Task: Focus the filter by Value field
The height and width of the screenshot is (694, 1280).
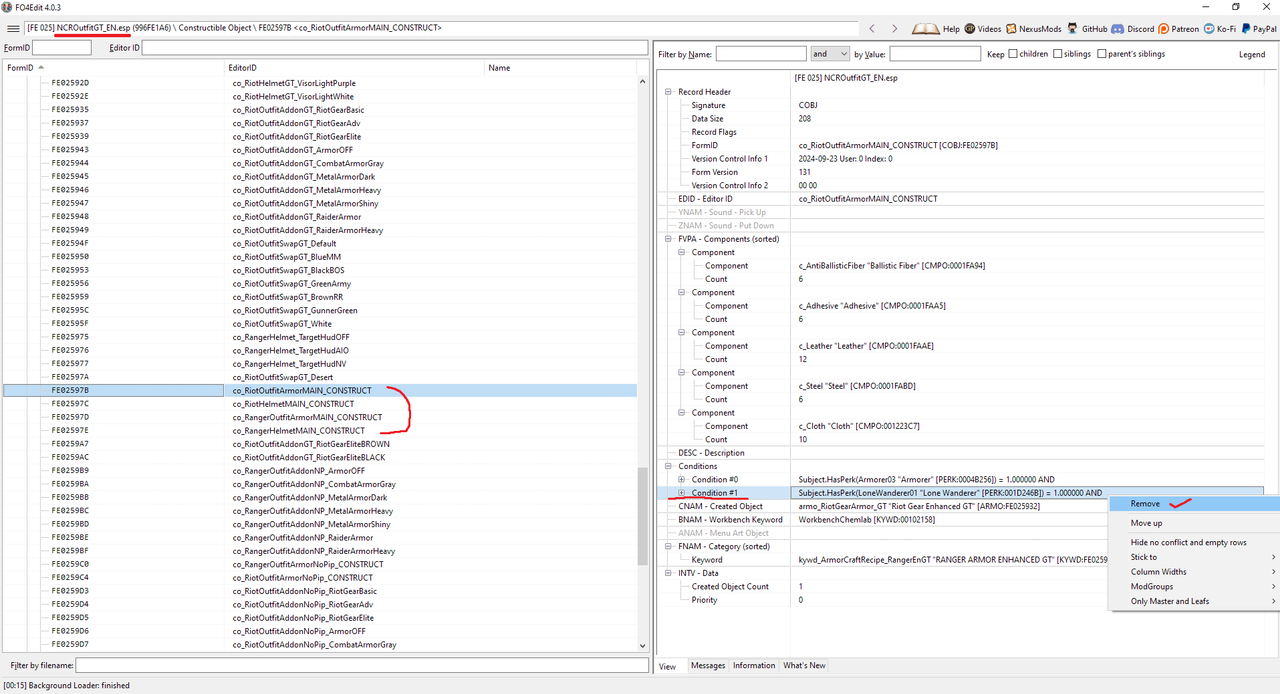Action: click(x=935, y=54)
